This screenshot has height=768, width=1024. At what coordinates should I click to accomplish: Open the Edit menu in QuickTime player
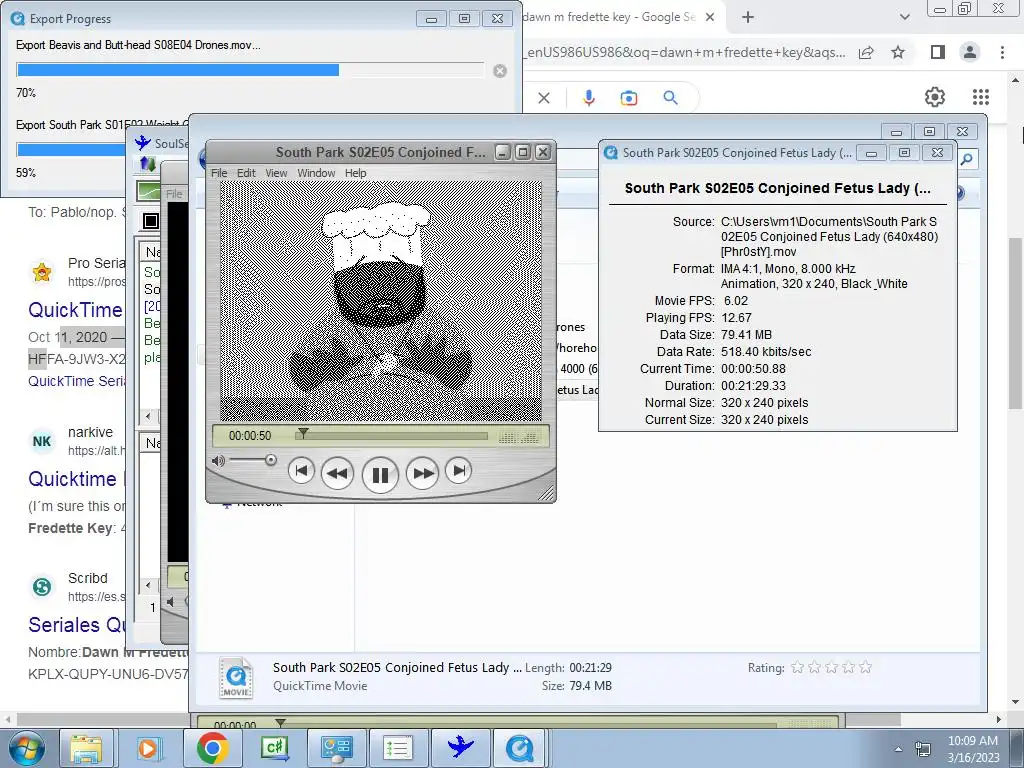tap(246, 173)
